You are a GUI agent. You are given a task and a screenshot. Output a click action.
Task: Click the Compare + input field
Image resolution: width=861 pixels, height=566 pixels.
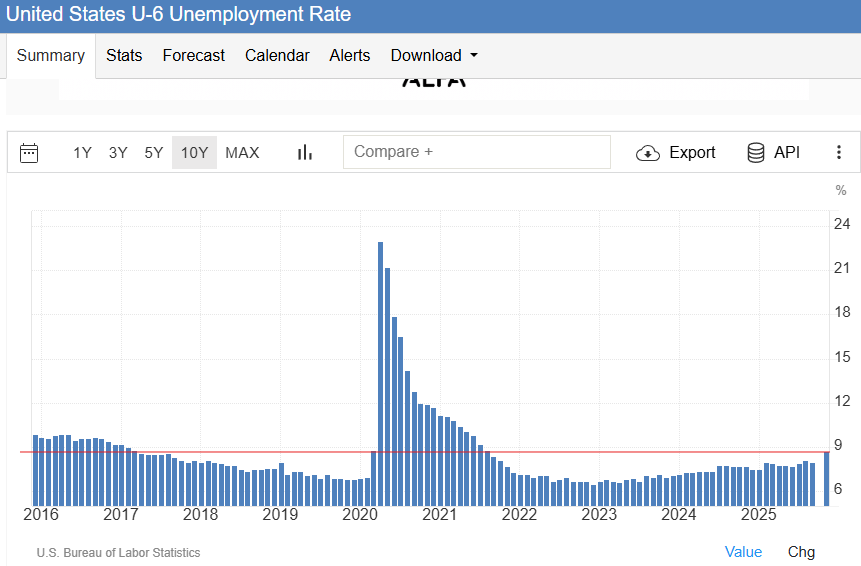point(476,152)
